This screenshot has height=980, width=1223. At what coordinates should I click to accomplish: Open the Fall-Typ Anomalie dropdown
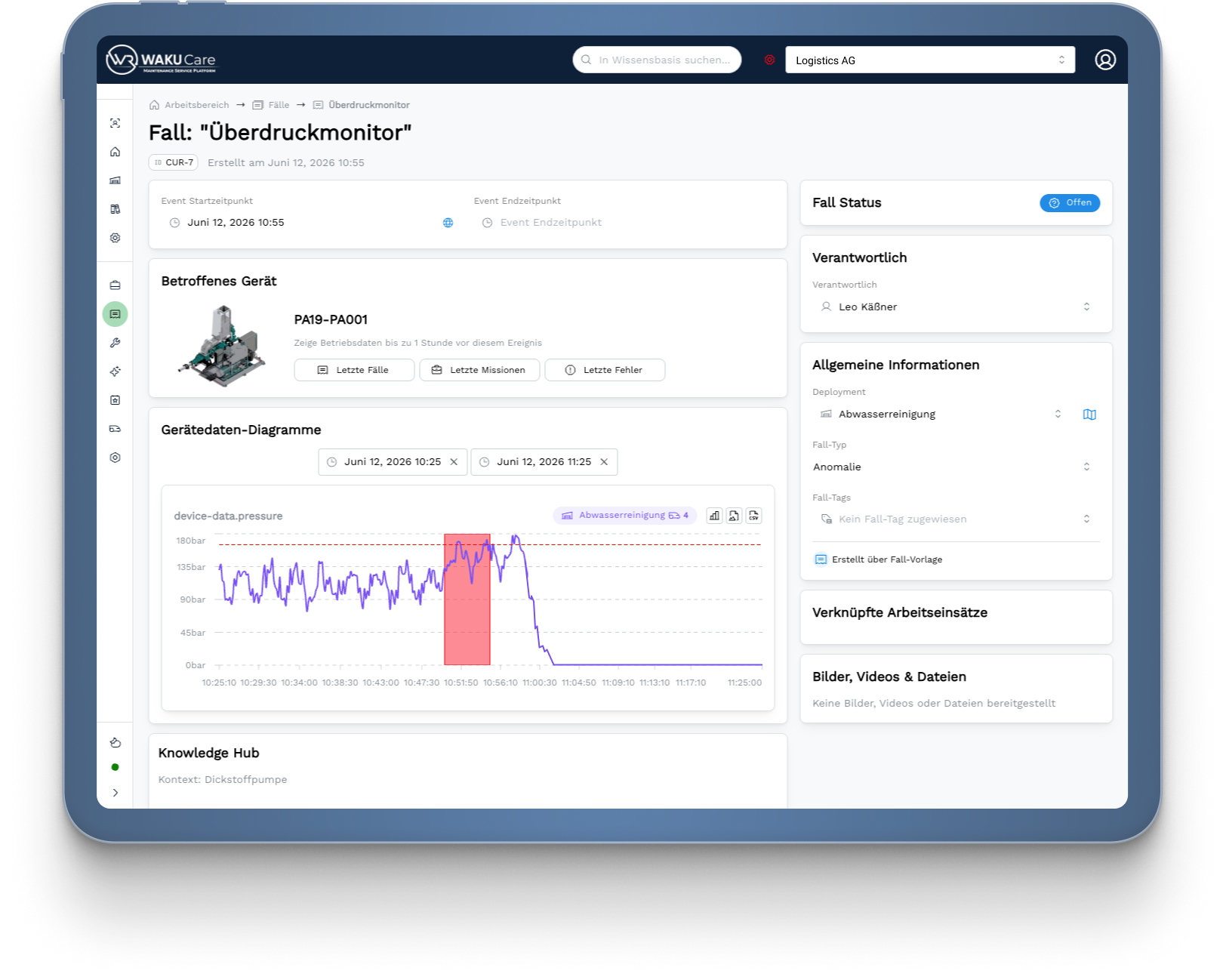point(956,467)
